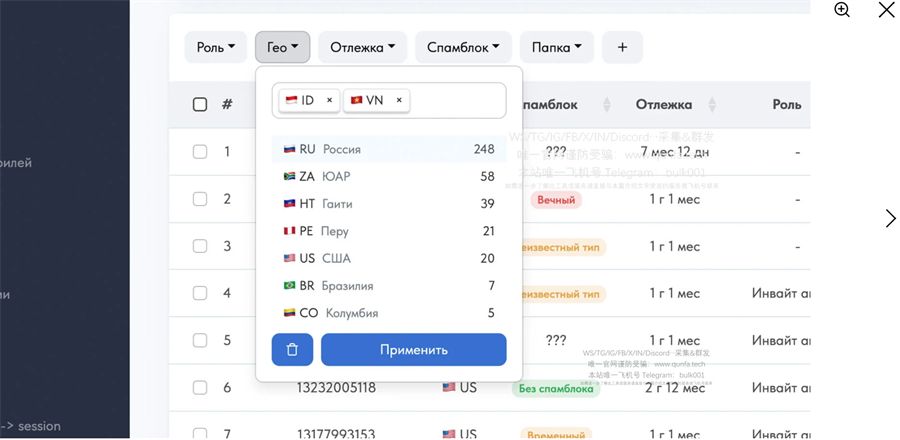Open the Отлежка filter dropdown
This screenshot has width=900, height=440.
pyautogui.click(x=363, y=47)
